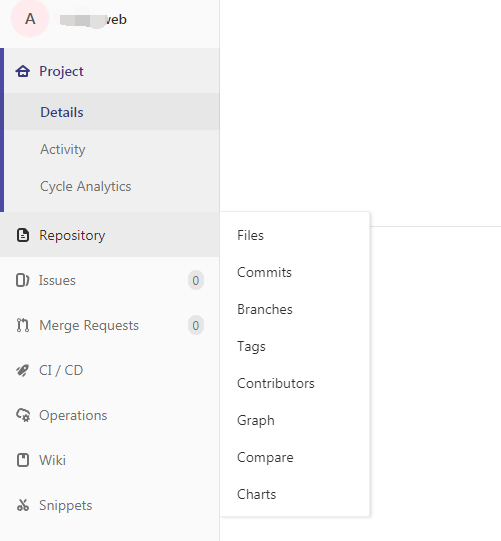Open Files from Repository flyout
This screenshot has width=501, height=541.
(250, 235)
